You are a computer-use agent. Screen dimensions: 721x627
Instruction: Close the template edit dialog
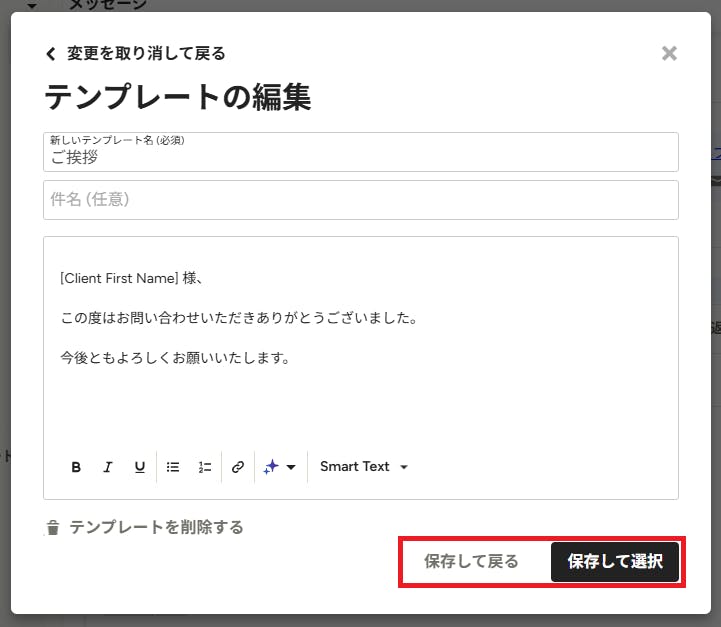pos(669,53)
